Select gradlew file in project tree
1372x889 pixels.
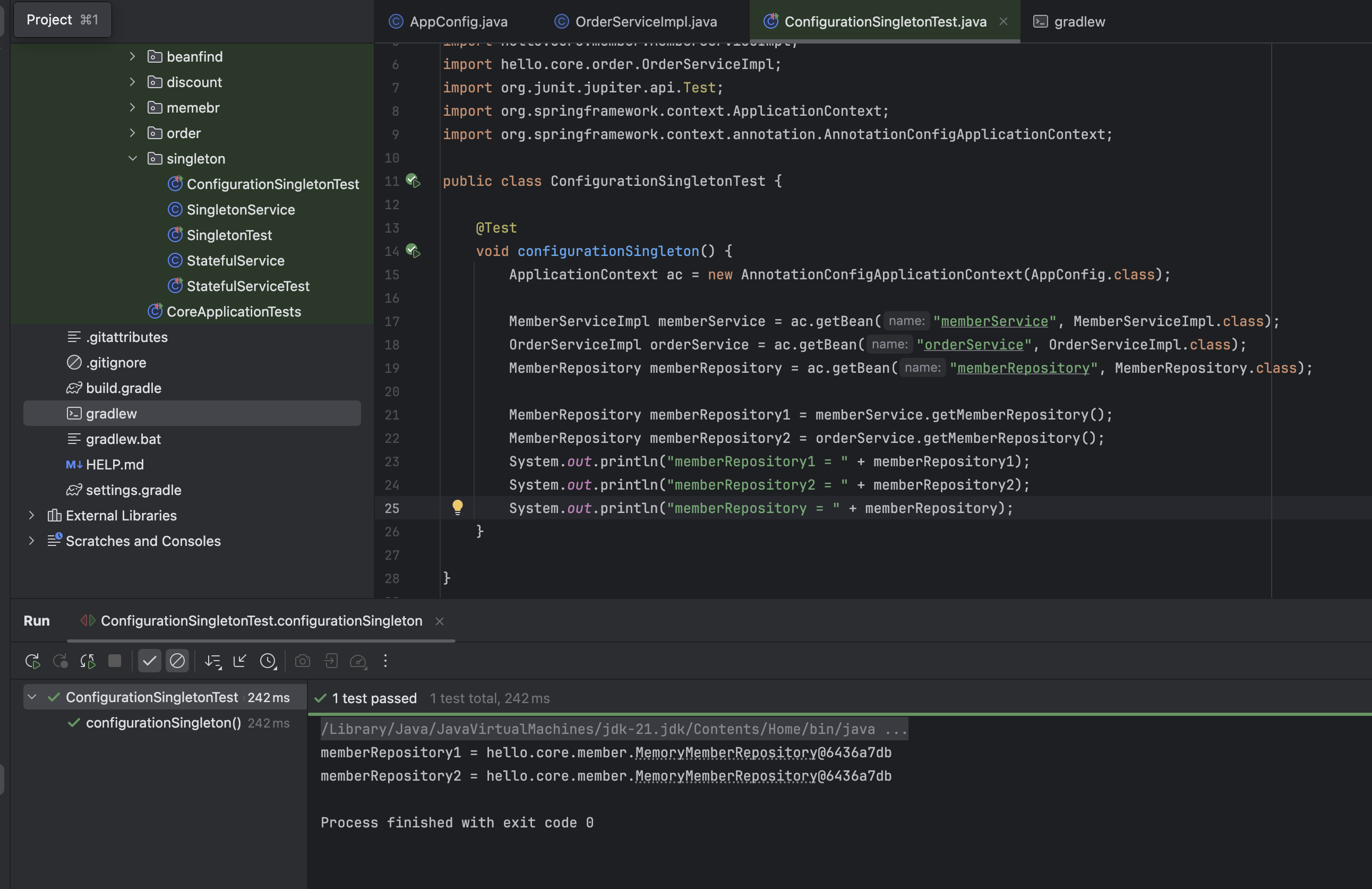[x=192, y=413]
